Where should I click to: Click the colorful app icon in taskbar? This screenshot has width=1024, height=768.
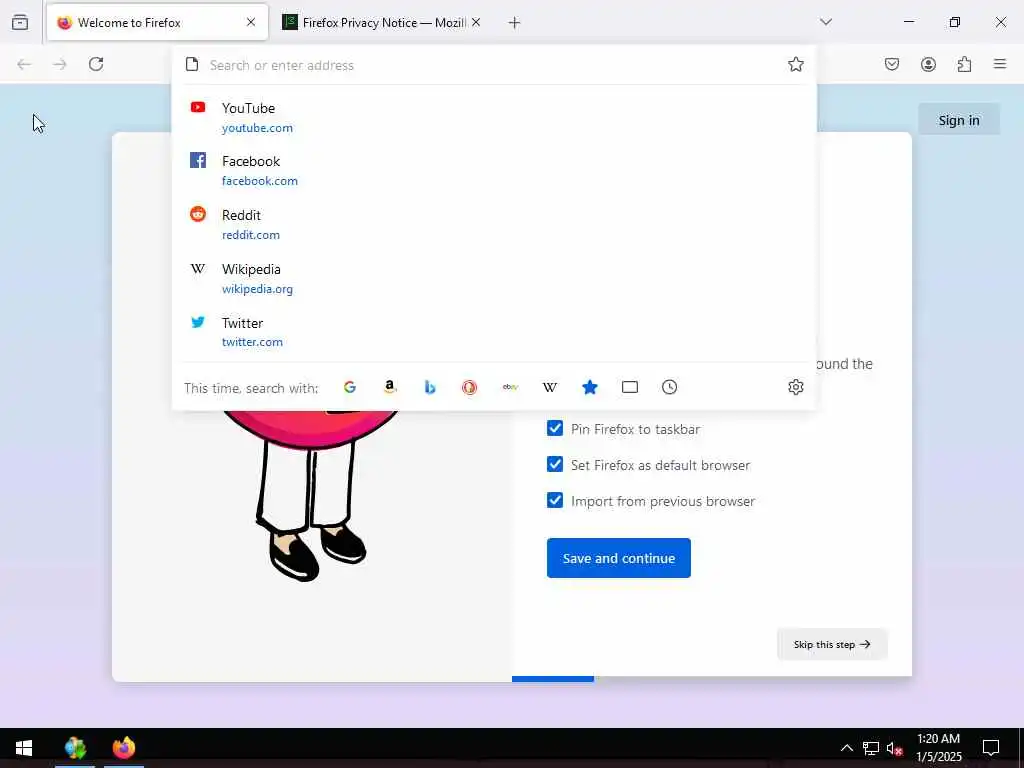click(75, 748)
